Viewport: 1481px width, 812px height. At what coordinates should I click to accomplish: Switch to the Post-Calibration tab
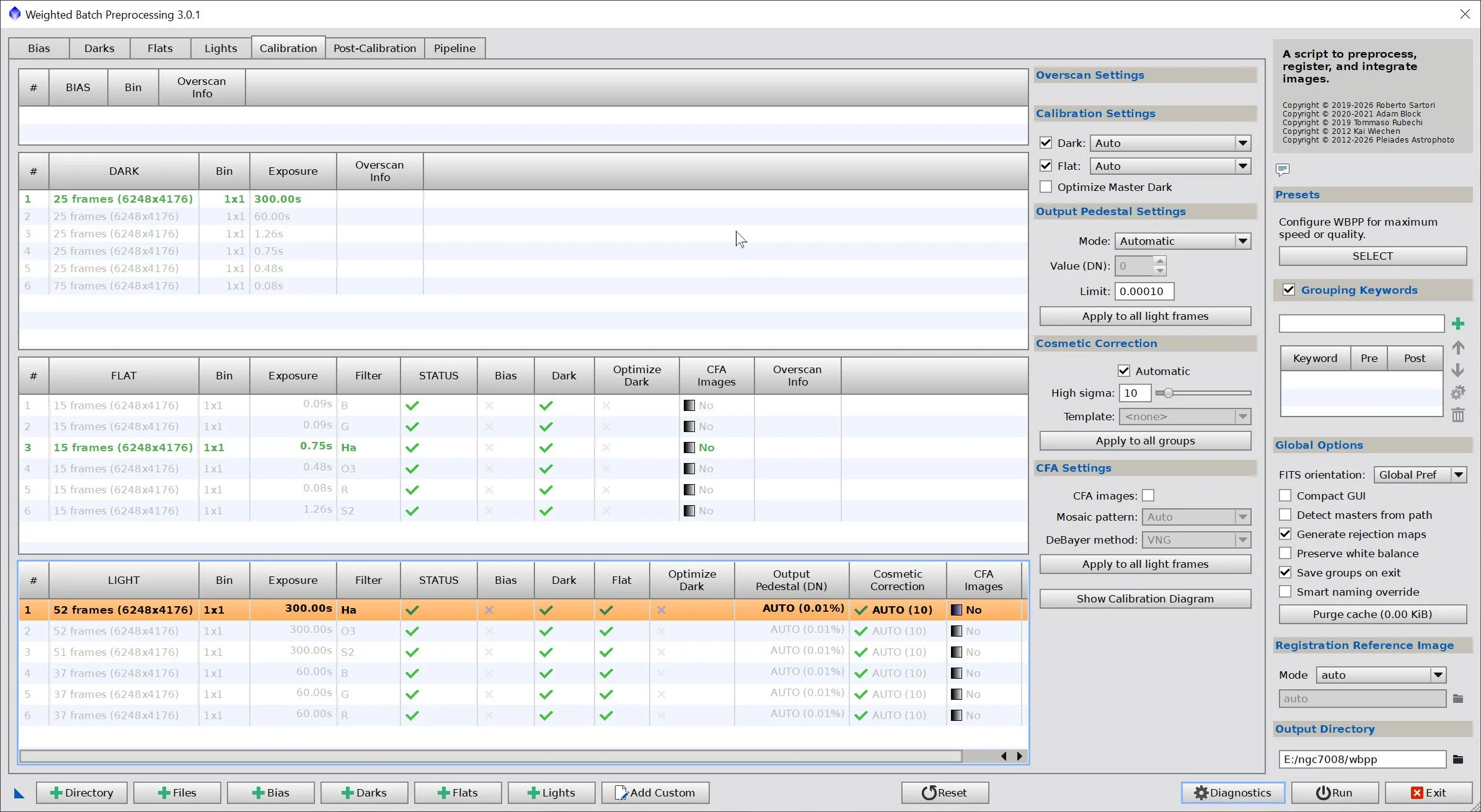(375, 48)
